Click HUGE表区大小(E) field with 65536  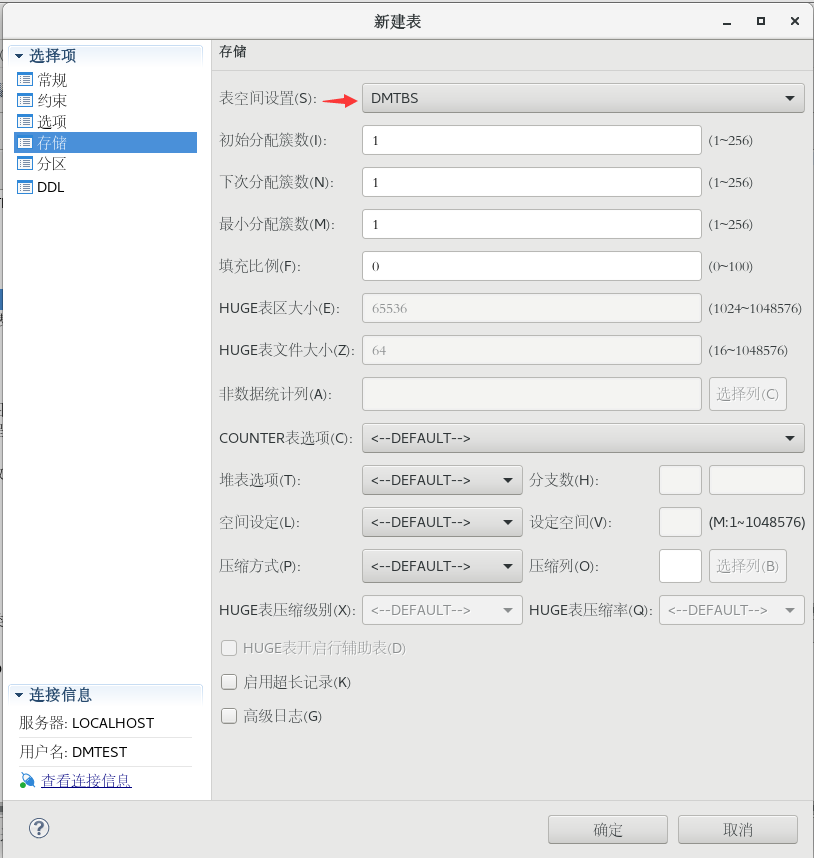(x=532, y=309)
